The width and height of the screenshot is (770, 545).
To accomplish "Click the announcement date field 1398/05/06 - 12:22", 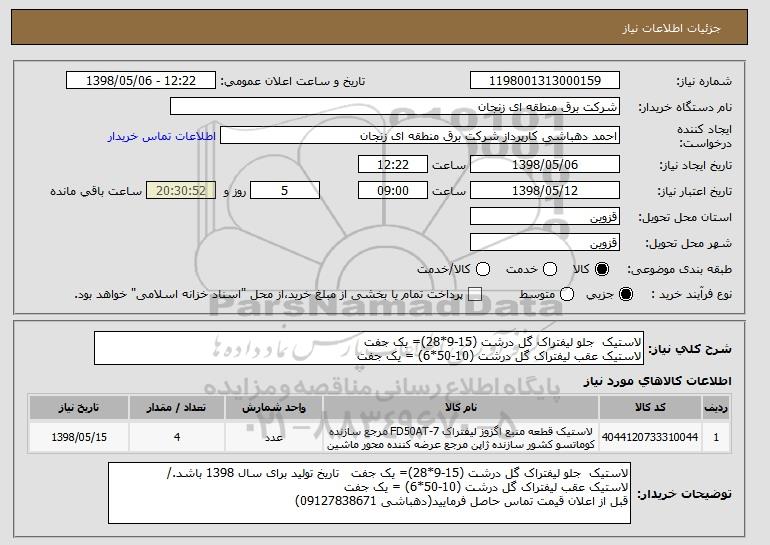I will 141,81.
